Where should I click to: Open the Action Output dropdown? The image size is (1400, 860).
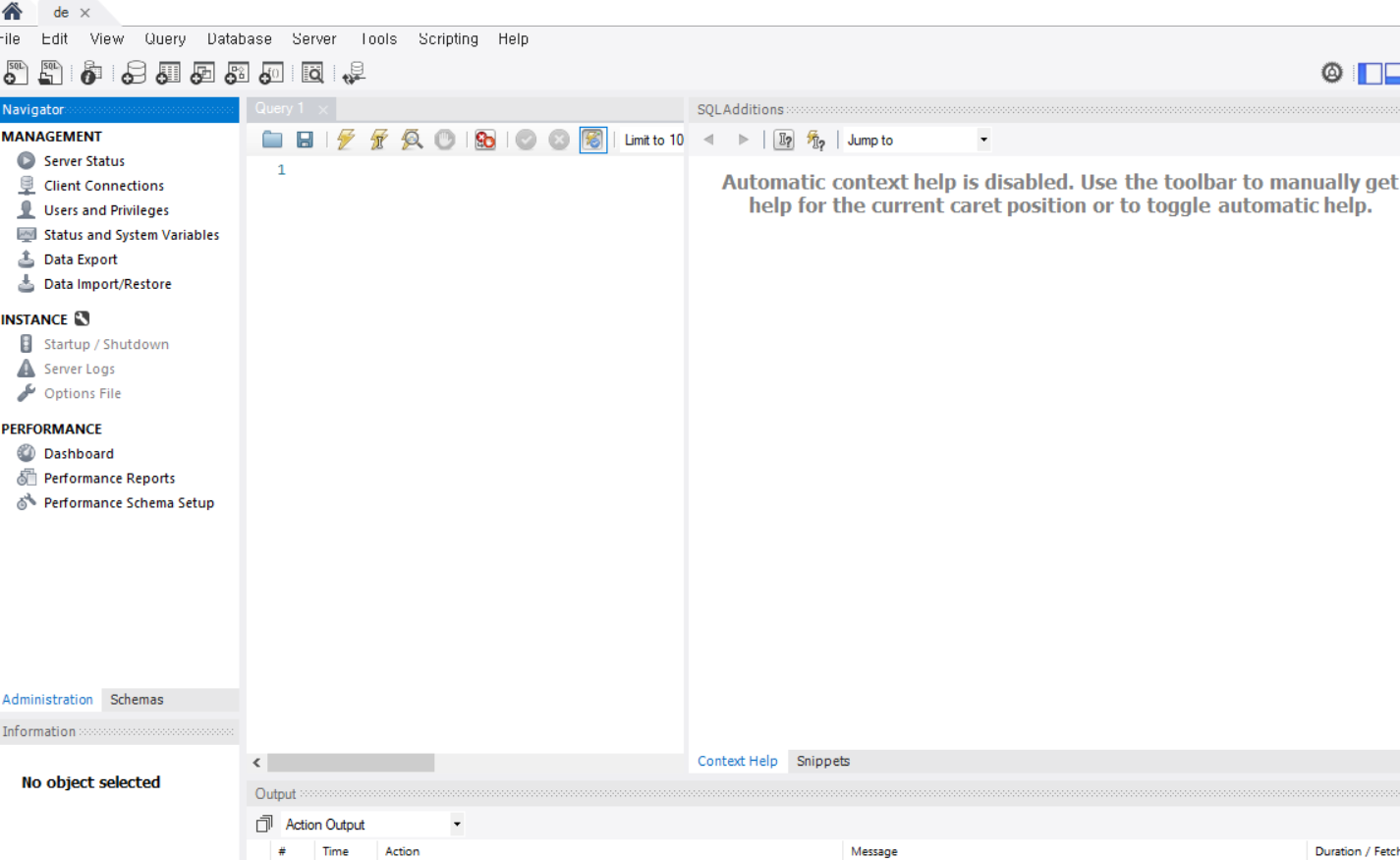pyautogui.click(x=372, y=825)
